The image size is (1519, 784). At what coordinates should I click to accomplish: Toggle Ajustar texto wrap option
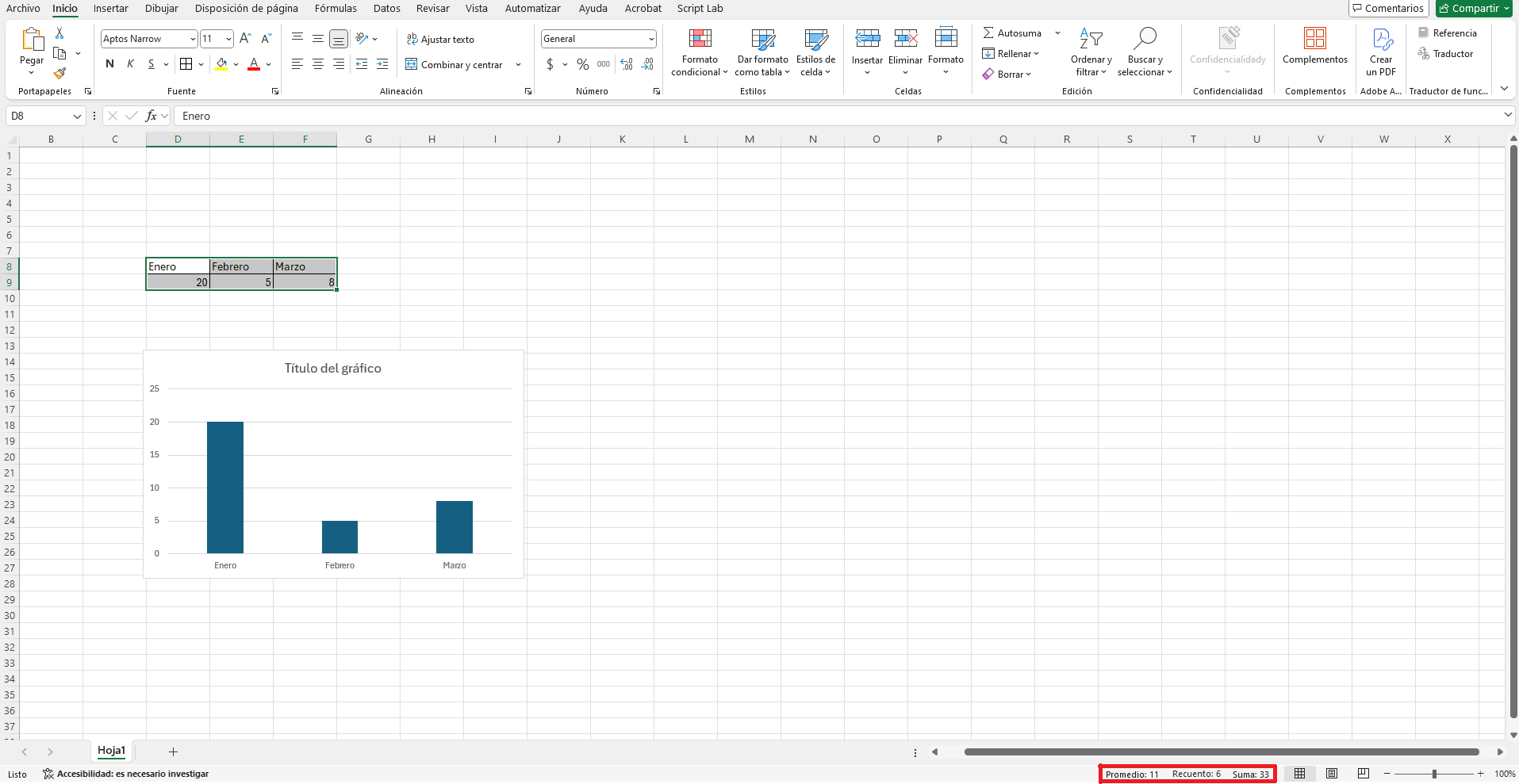[x=440, y=40]
